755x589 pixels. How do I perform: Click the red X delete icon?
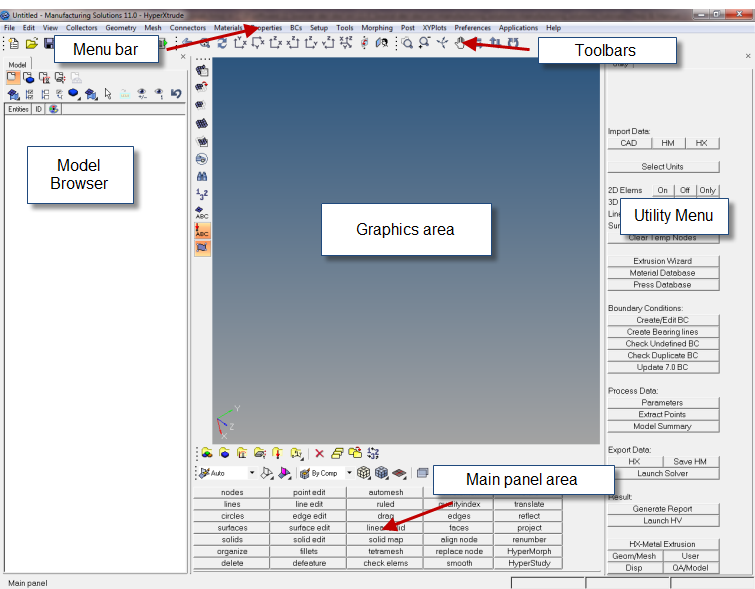tap(319, 453)
